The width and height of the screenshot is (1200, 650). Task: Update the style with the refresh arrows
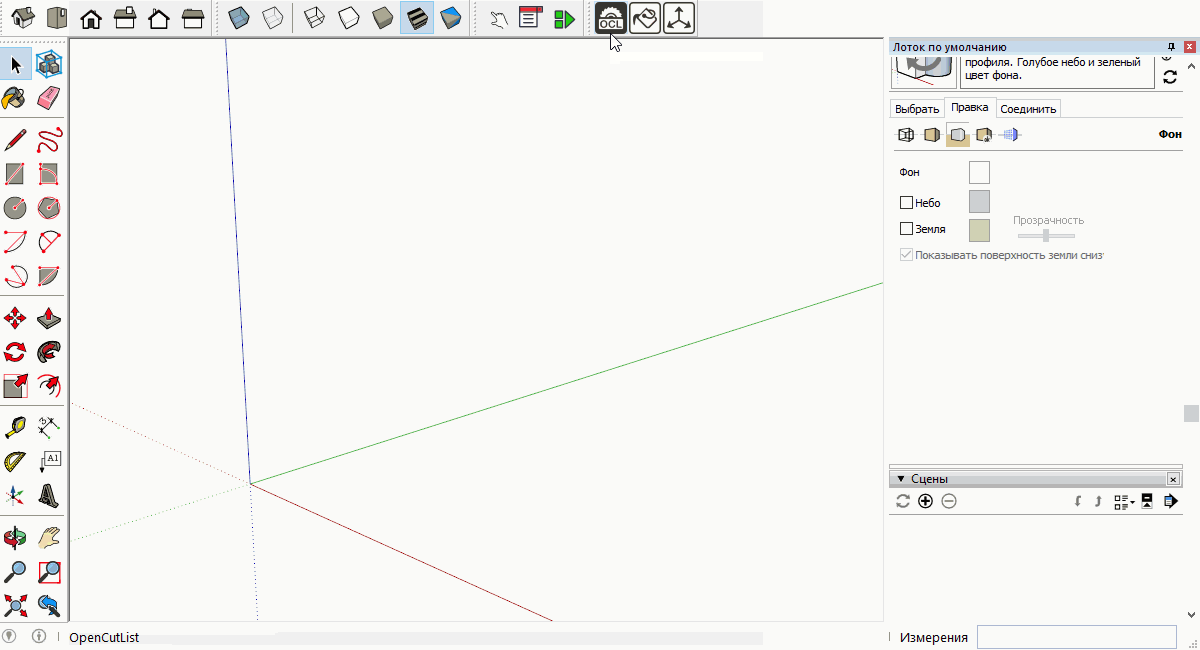click(x=1170, y=76)
